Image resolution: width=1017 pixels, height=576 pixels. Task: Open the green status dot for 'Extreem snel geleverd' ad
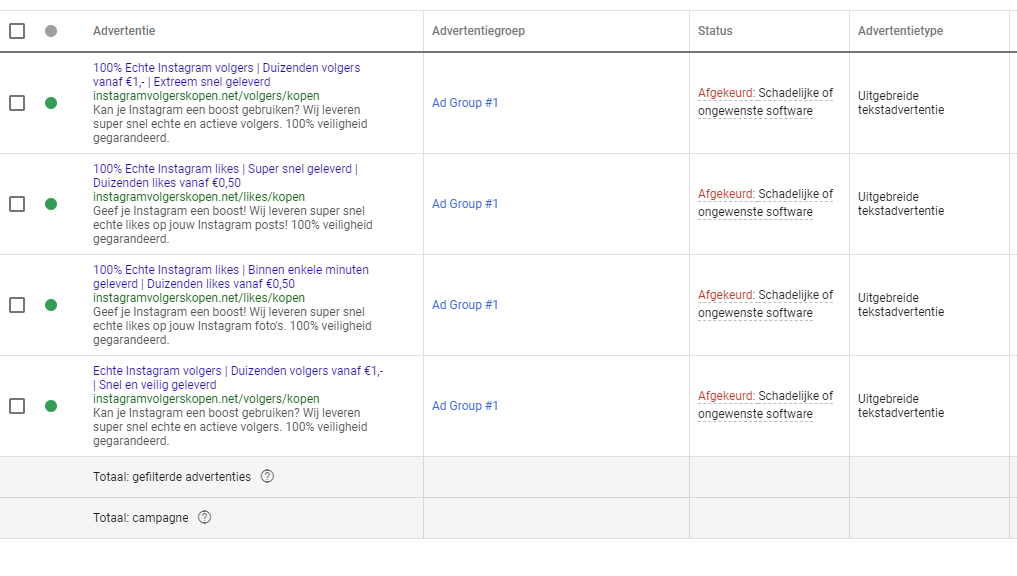click(x=51, y=103)
